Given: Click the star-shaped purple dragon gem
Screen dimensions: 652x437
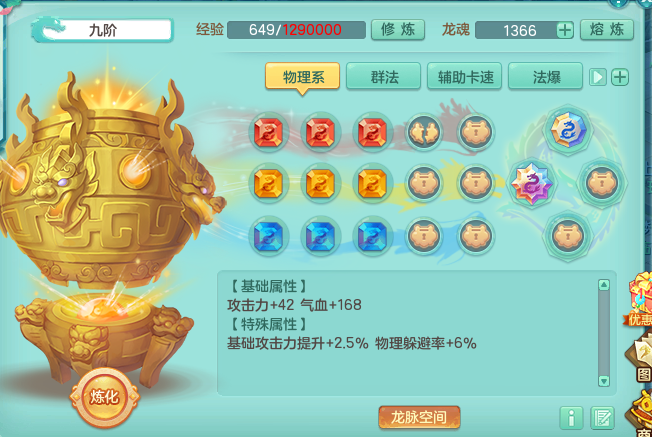Looking at the screenshot, I should tap(531, 183).
